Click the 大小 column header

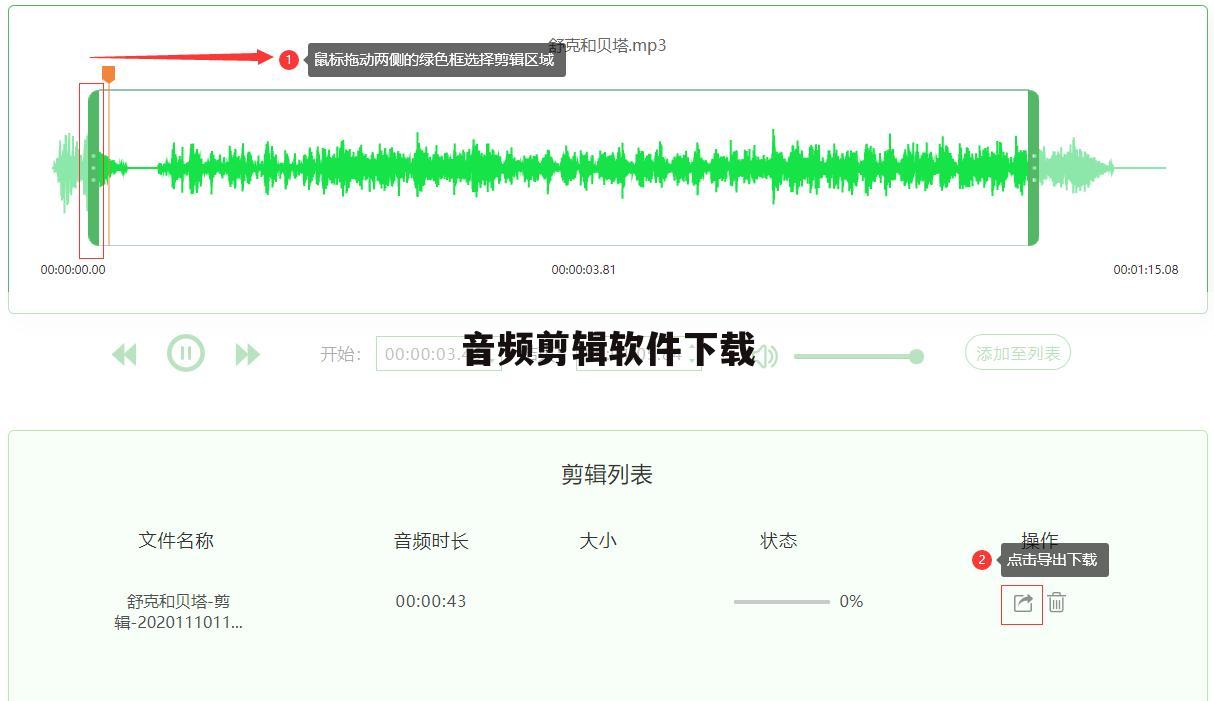click(598, 541)
